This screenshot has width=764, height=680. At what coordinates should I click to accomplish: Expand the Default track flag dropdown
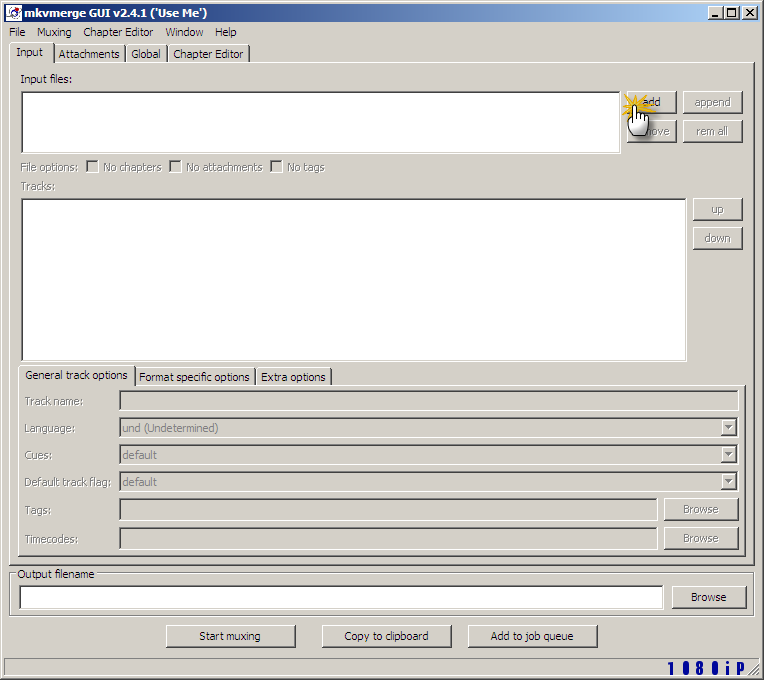pyautogui.click(x=728, y=481)
